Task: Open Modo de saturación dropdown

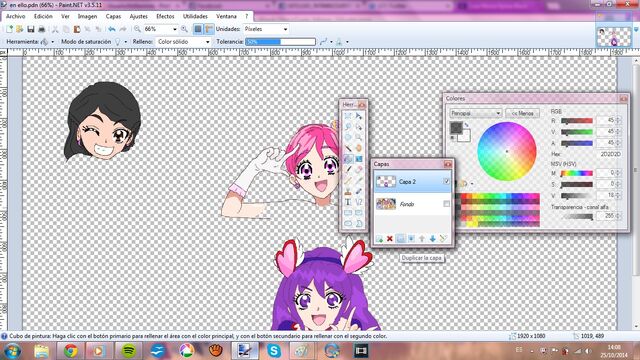Action: 126,42
